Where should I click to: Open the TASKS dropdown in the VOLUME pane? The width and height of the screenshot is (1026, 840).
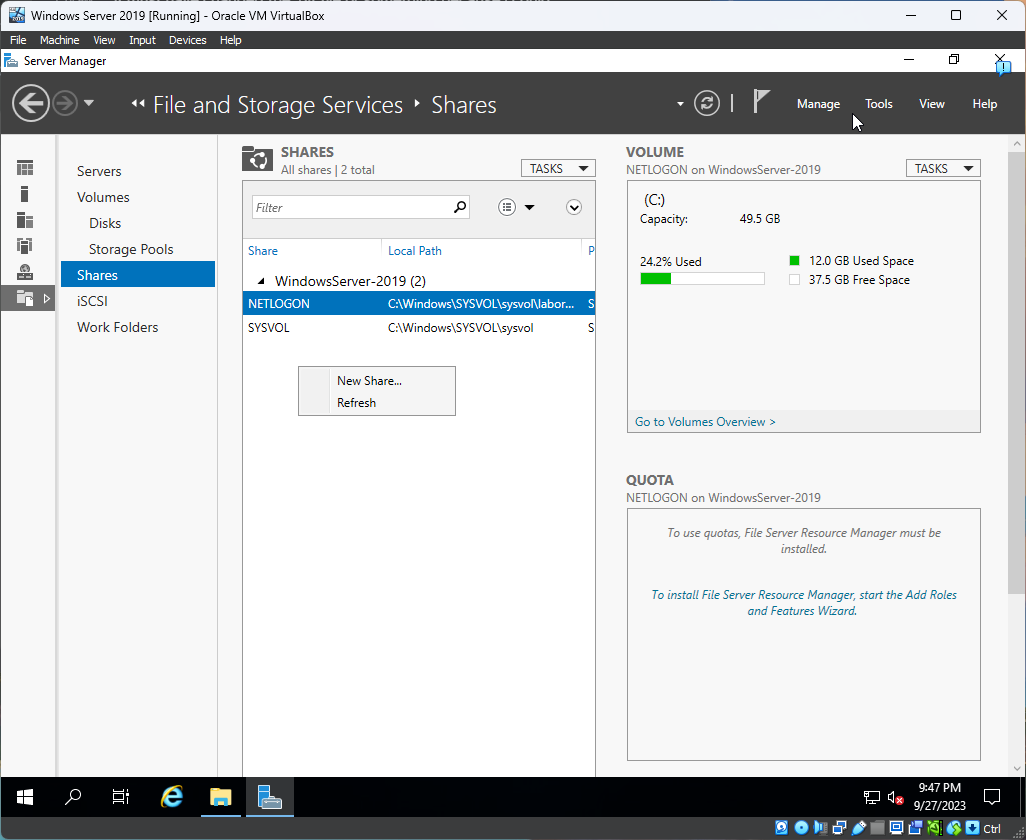click(x=941, y=168)
